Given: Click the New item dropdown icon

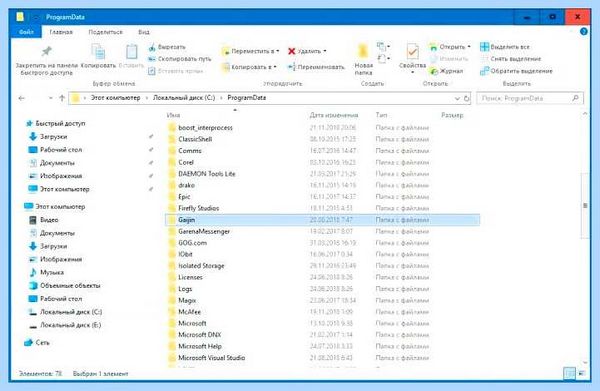Looking at the screenshot, I should tap(383, 47).
